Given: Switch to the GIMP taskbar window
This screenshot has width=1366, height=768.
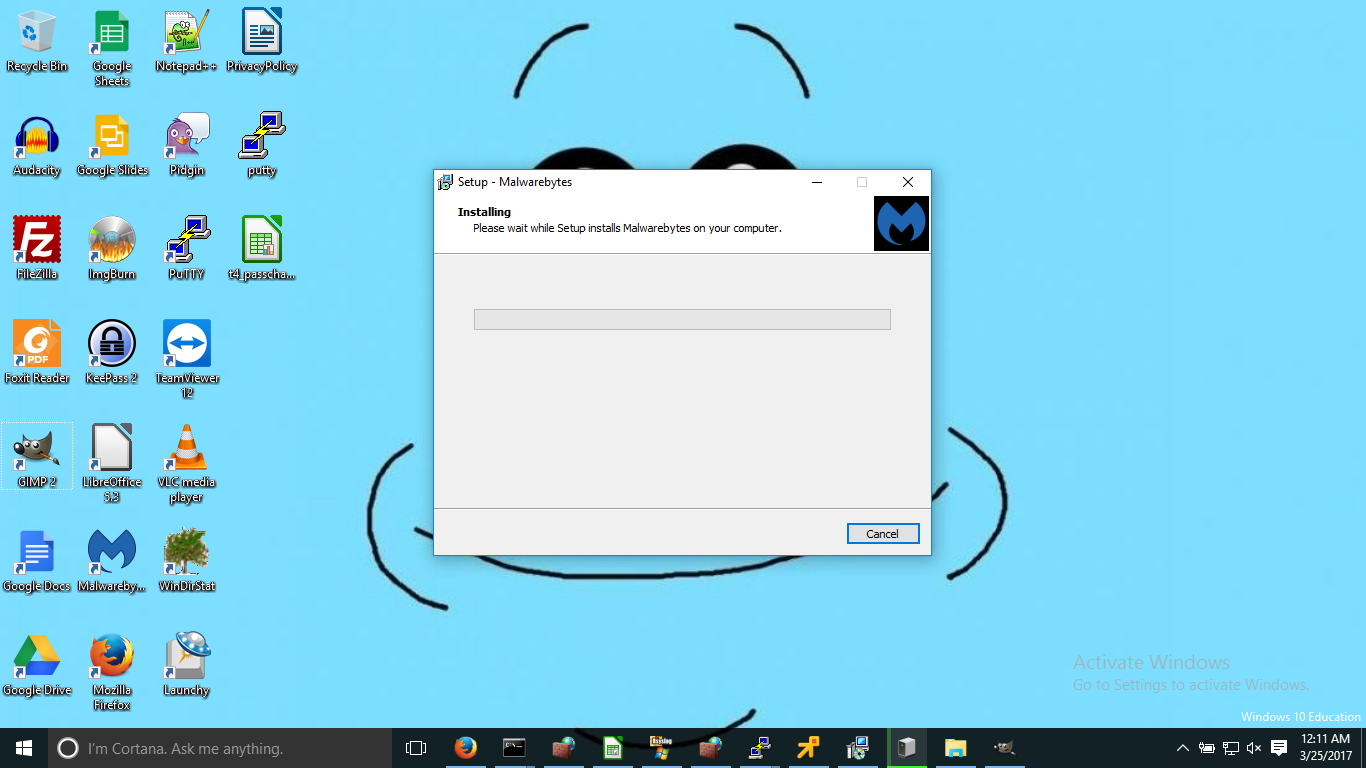Looking at the screenshot, I should point(1004,748).
